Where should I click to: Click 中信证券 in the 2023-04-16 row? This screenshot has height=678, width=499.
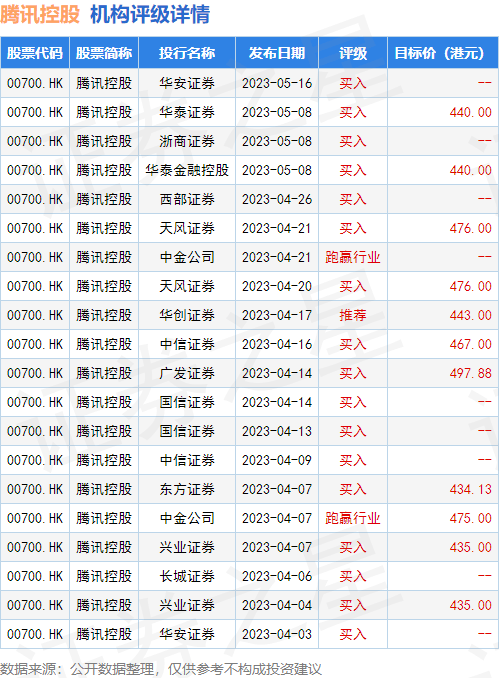pyautogui.click(x=187, y=344)
